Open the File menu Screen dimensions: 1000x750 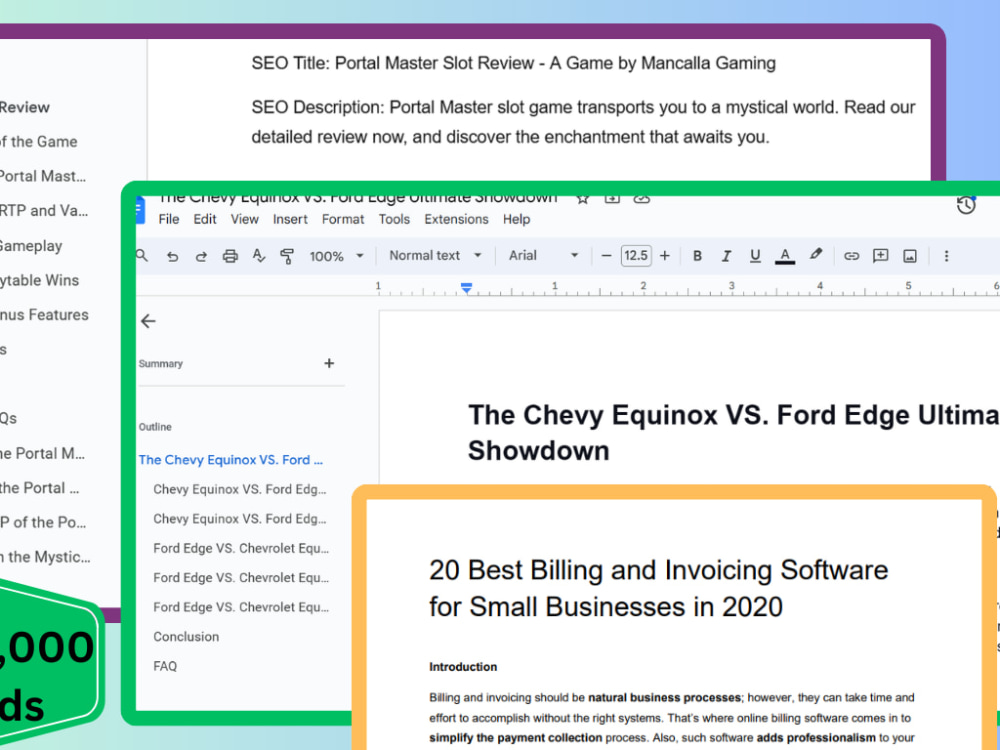[x=168, y=219]
